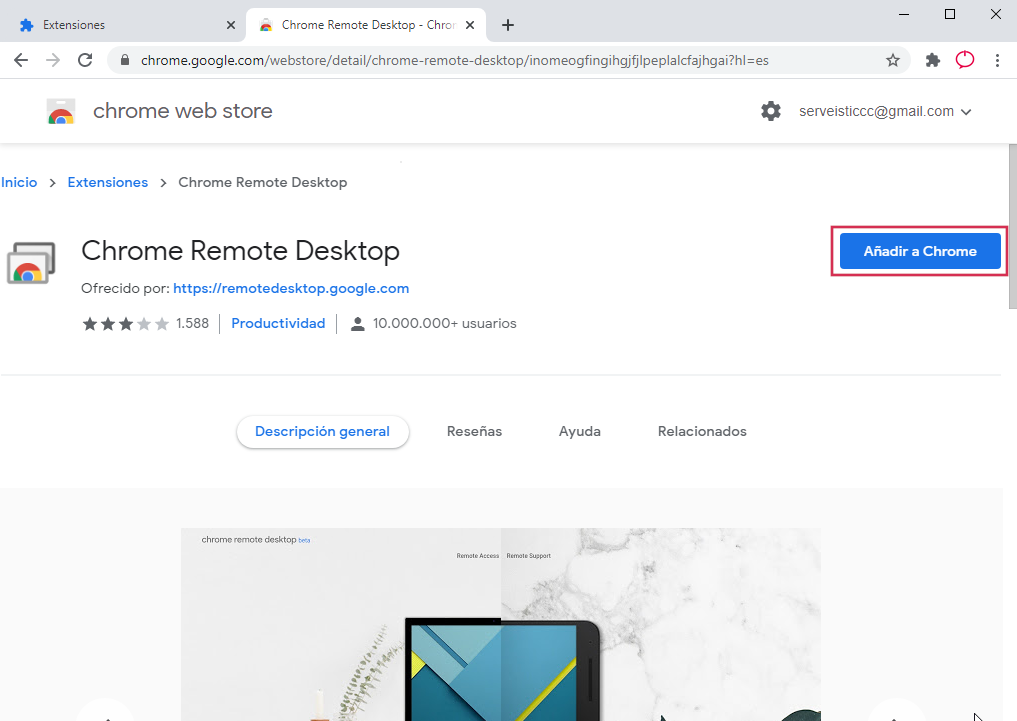This screenshot has width=1017, height=721.
Task: Click the Chrome Remote Desktop extension icon
Action: tap(31, 263)
